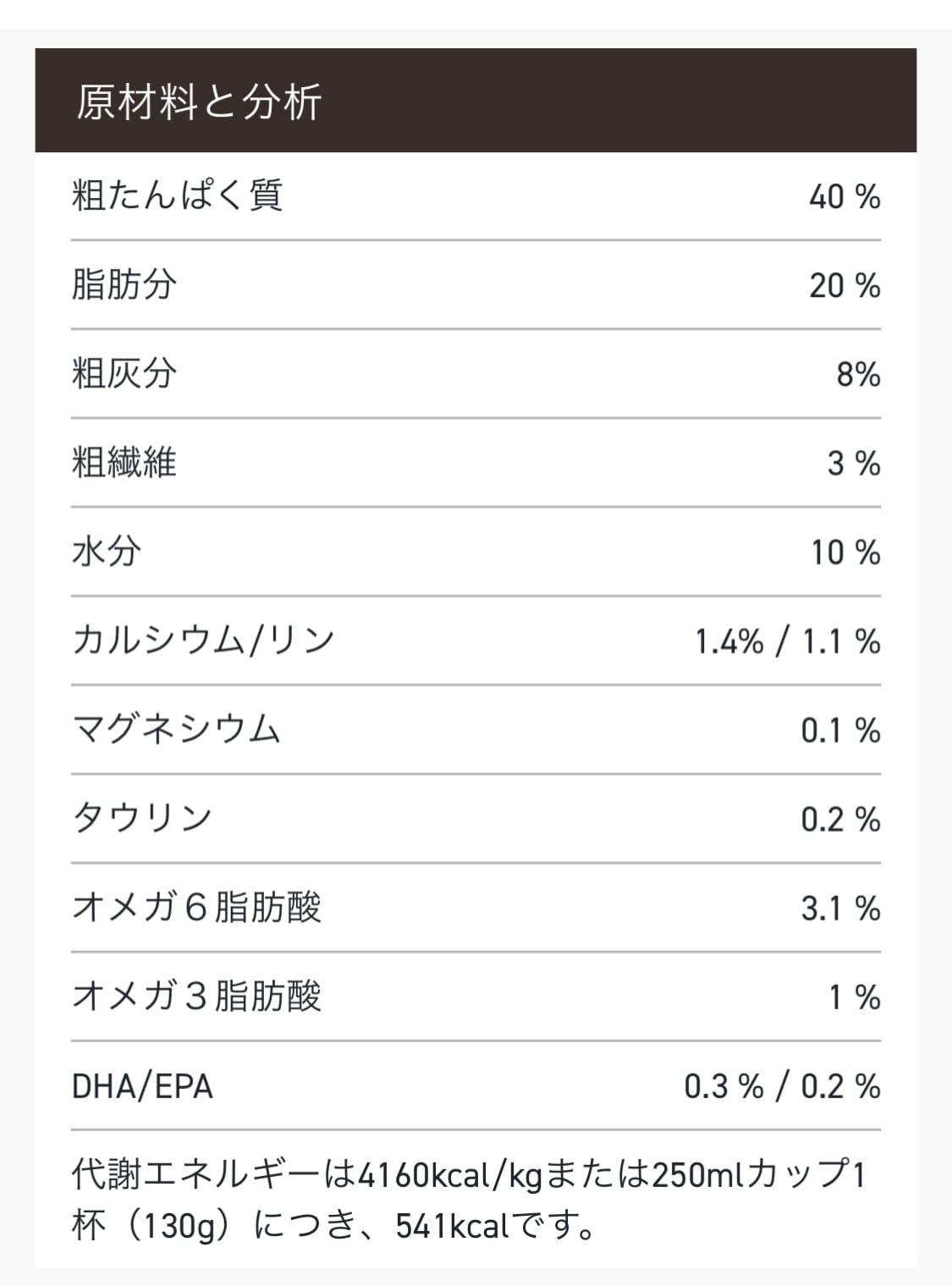The width and height of the screenshot is (952, 1286).
Task: Click the 8% ash value
Action: click(x=857, y=375)
